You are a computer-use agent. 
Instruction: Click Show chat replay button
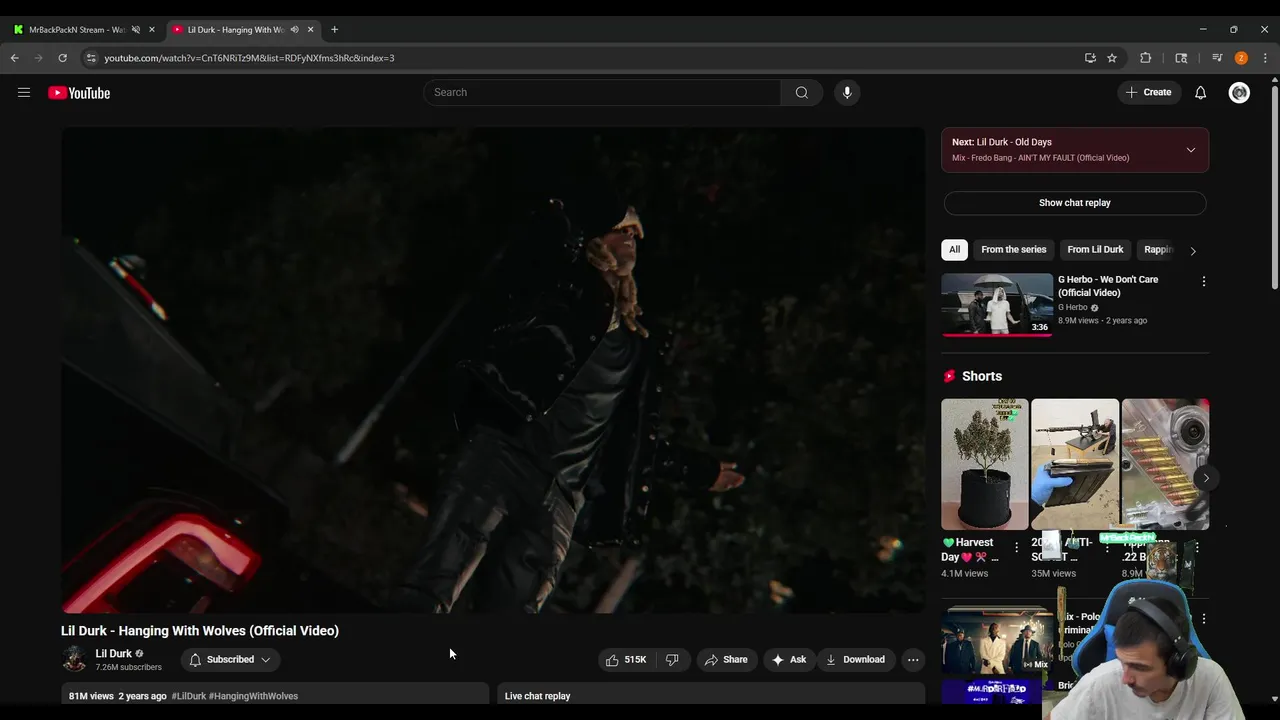[1074, 203]
